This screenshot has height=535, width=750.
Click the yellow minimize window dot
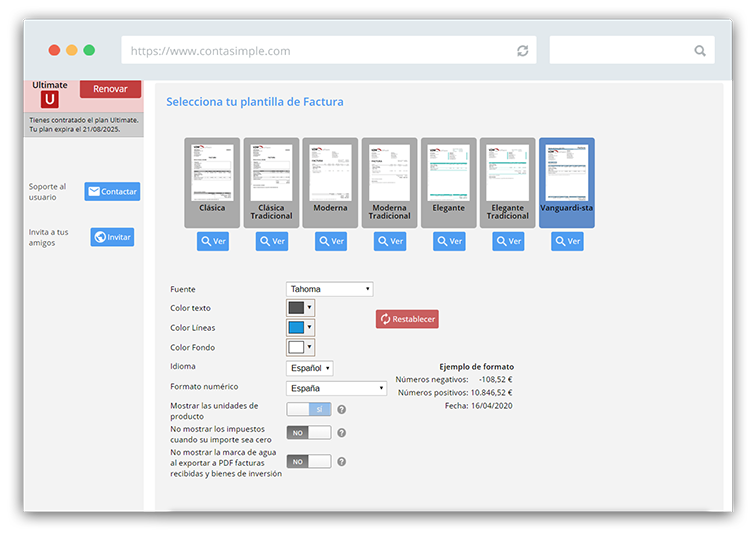[72, 50]
